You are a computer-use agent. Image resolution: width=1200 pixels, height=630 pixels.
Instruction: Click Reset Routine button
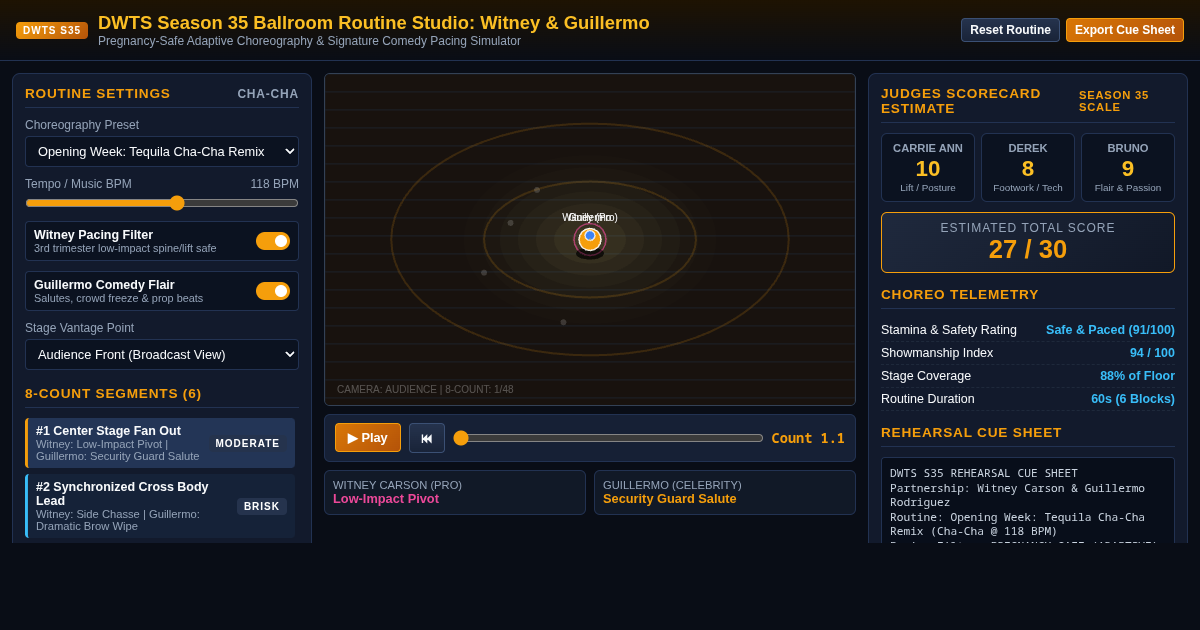1010,30
